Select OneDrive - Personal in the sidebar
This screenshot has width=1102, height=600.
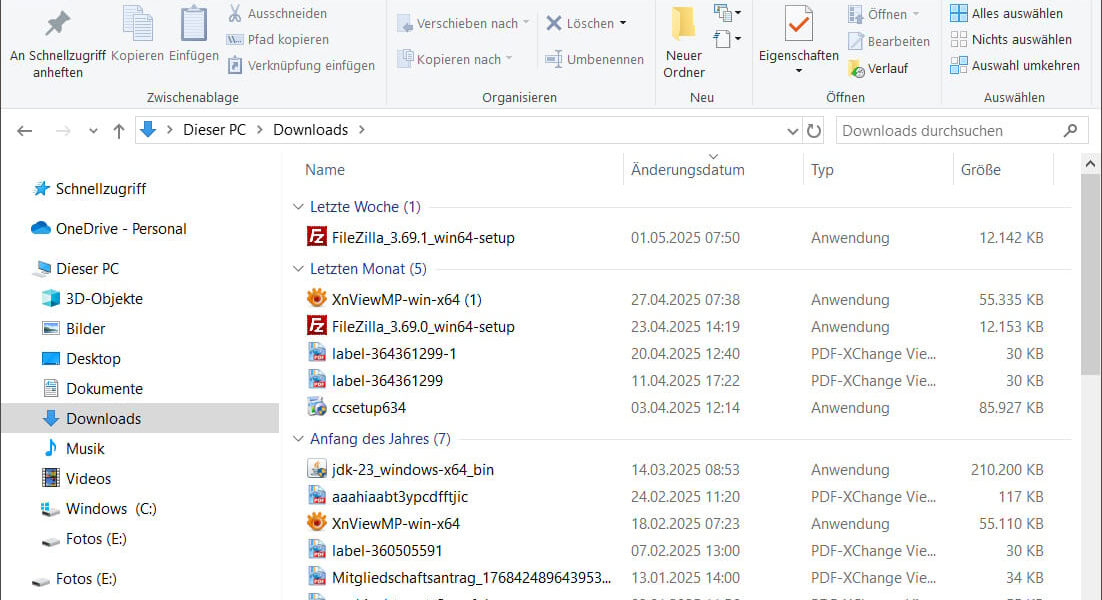pos(109,229)
